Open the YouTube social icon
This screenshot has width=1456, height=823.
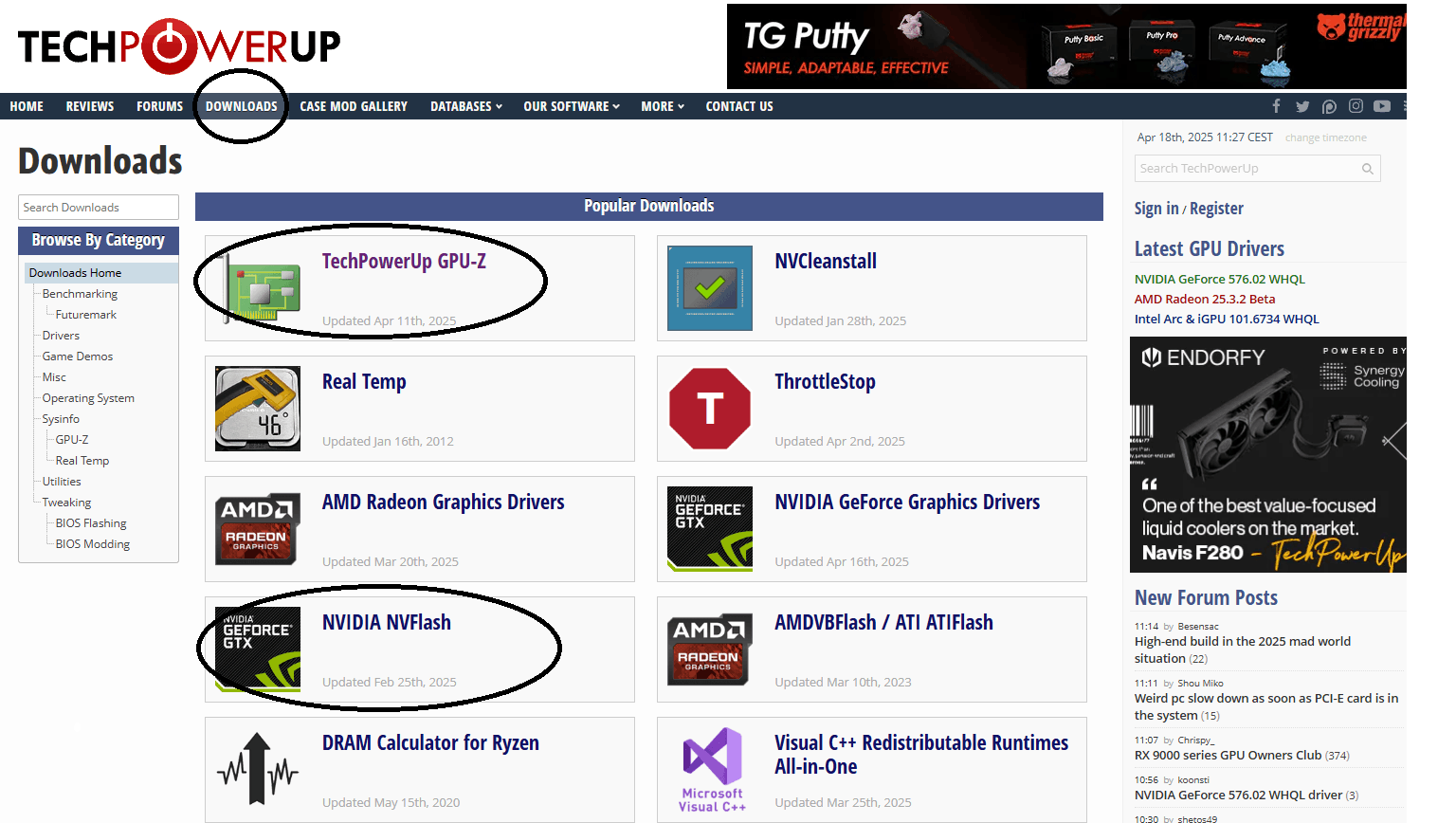1382,106
